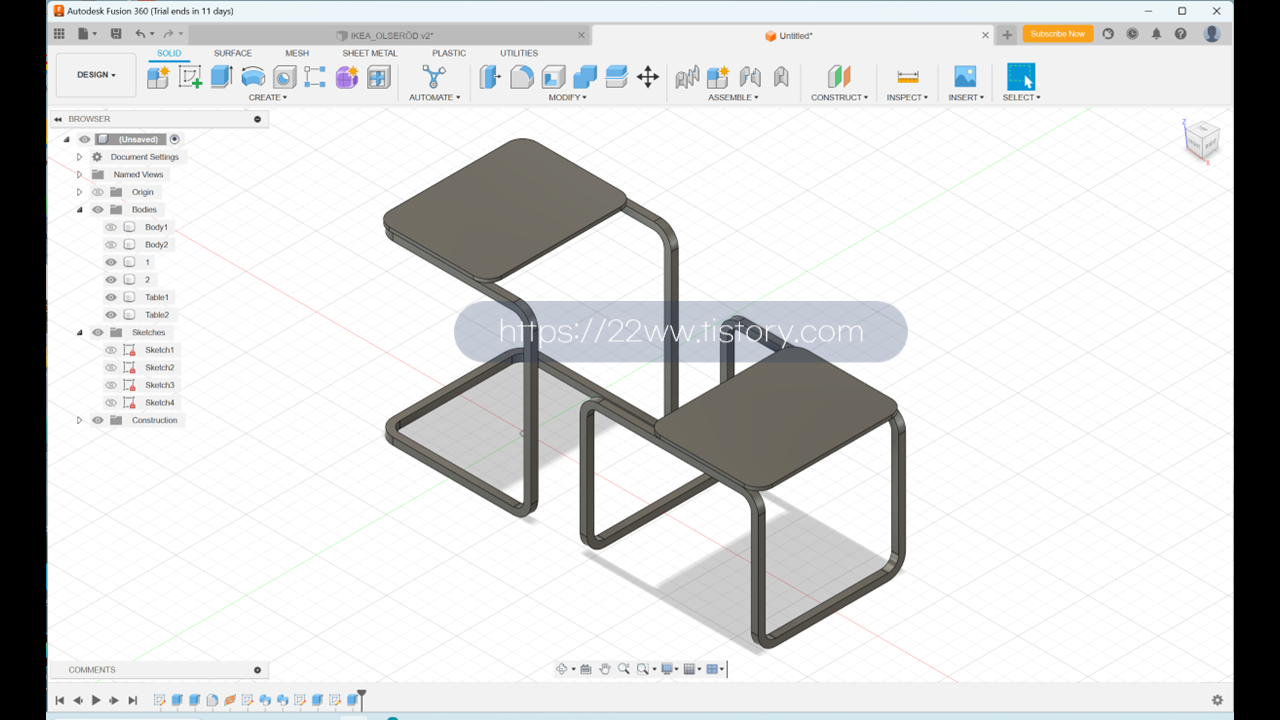Select the Combine tool in Modify
Viewport: 1280px width, 720px height.
coord(585,77)
